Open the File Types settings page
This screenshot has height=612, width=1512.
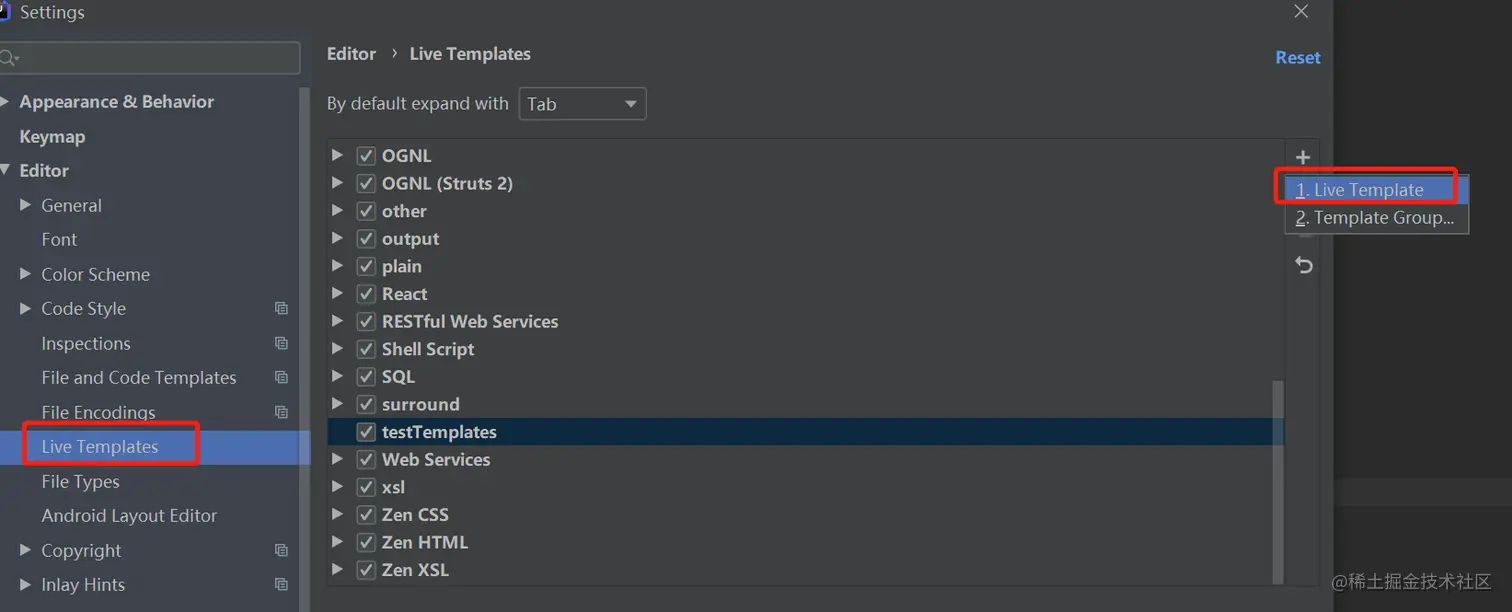click(80, 482)
